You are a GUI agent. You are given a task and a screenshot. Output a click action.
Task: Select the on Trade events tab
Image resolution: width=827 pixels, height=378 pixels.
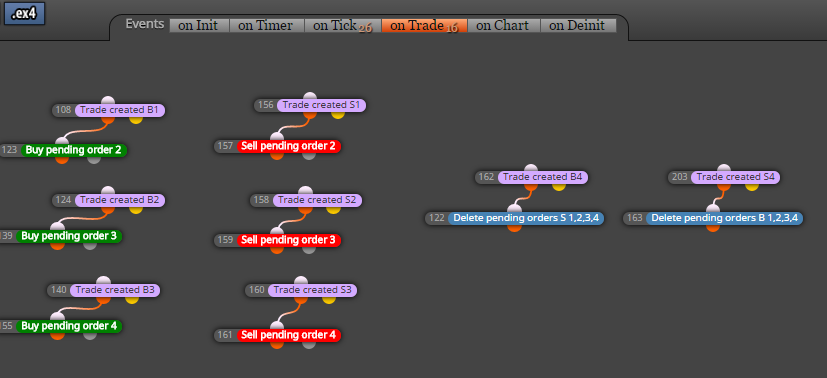pos(424,25)
